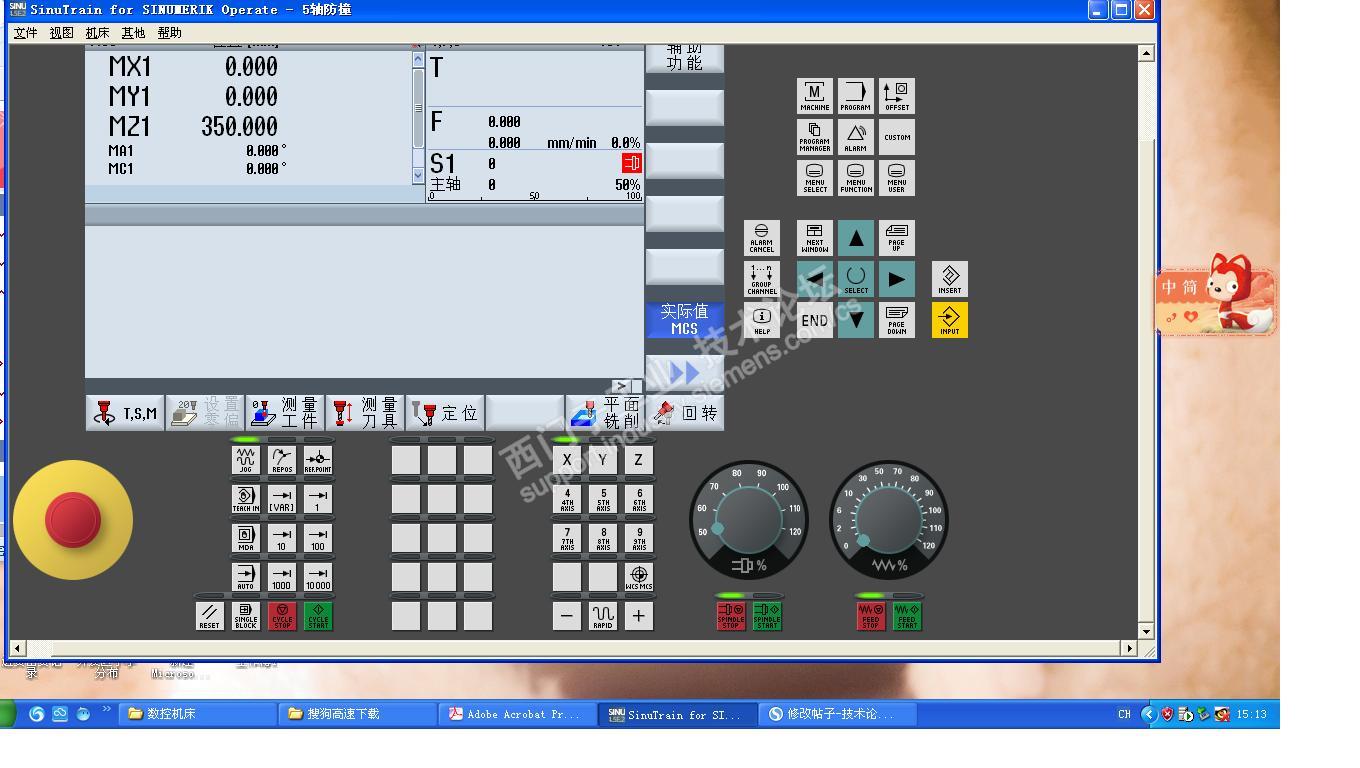Click the MENU SELECT key
This screenshot has height=768, width=1360.
coord(815,178)
